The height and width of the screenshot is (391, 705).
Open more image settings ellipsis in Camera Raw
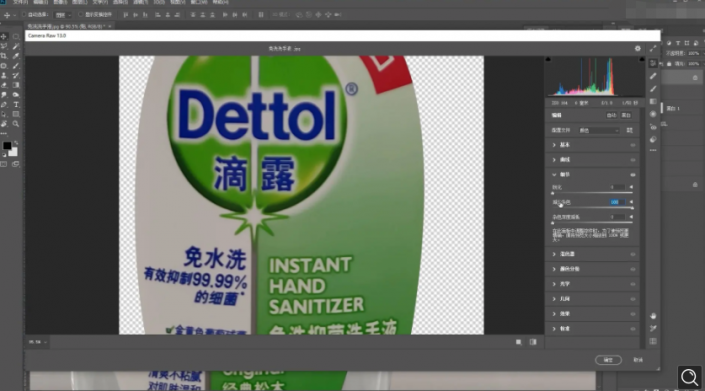(x=653, y=151)
